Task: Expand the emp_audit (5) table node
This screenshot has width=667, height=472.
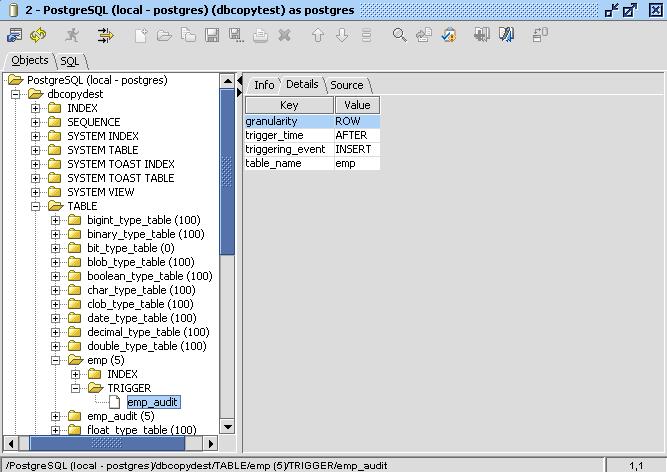Action: 56,416
